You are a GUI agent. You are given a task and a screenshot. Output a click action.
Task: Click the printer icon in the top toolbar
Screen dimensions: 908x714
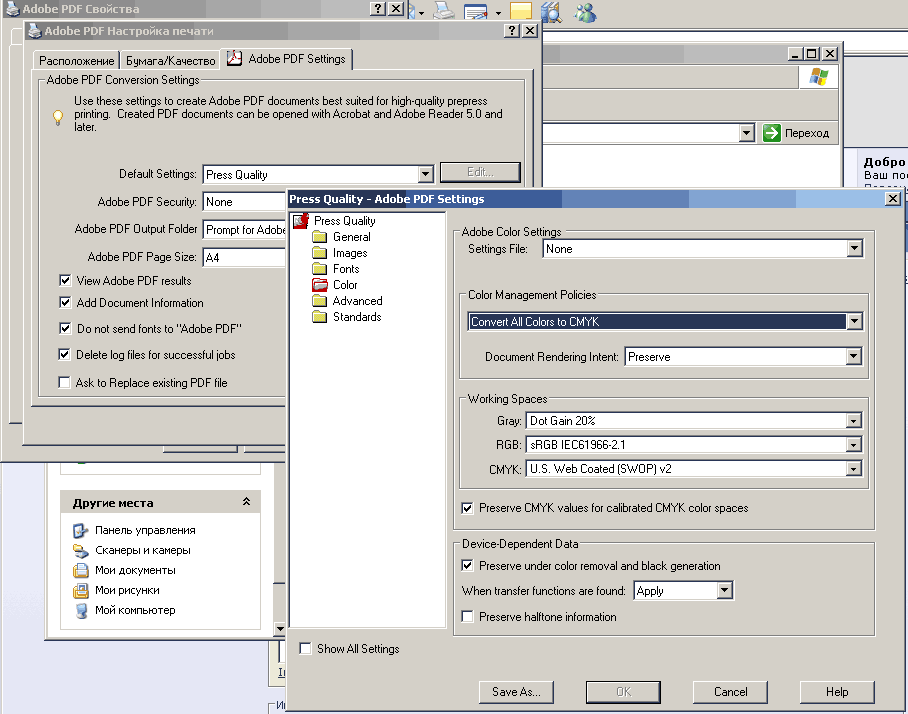tap(444, 11)
